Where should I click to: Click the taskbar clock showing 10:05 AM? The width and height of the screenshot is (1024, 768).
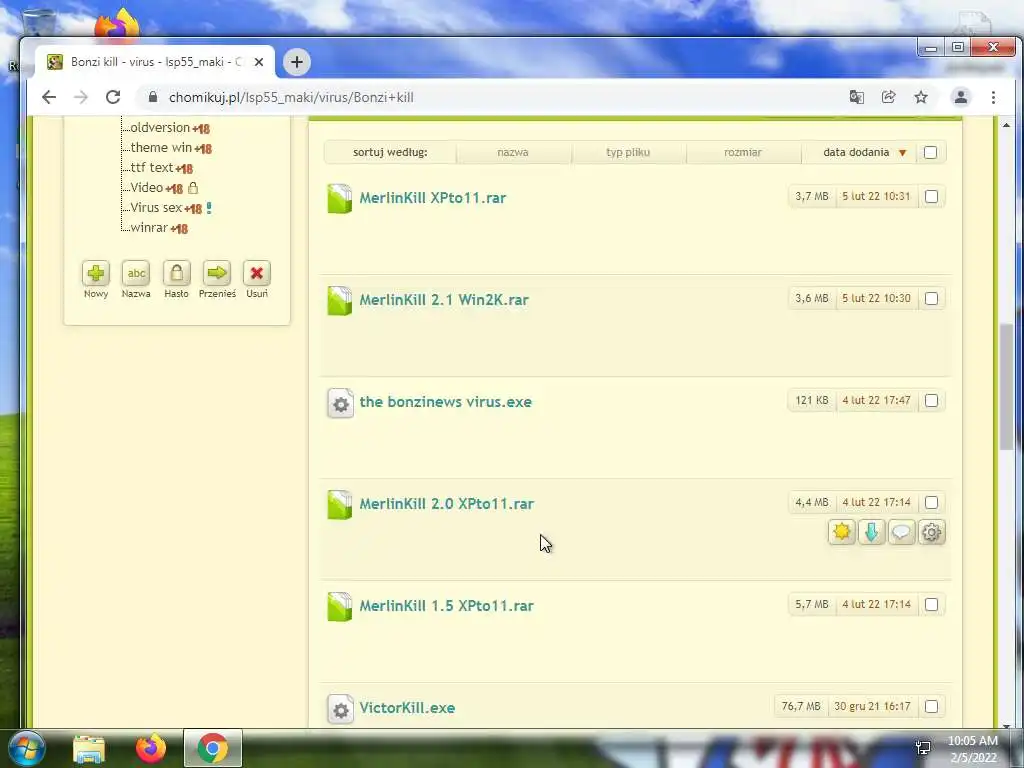coord(972,748)
